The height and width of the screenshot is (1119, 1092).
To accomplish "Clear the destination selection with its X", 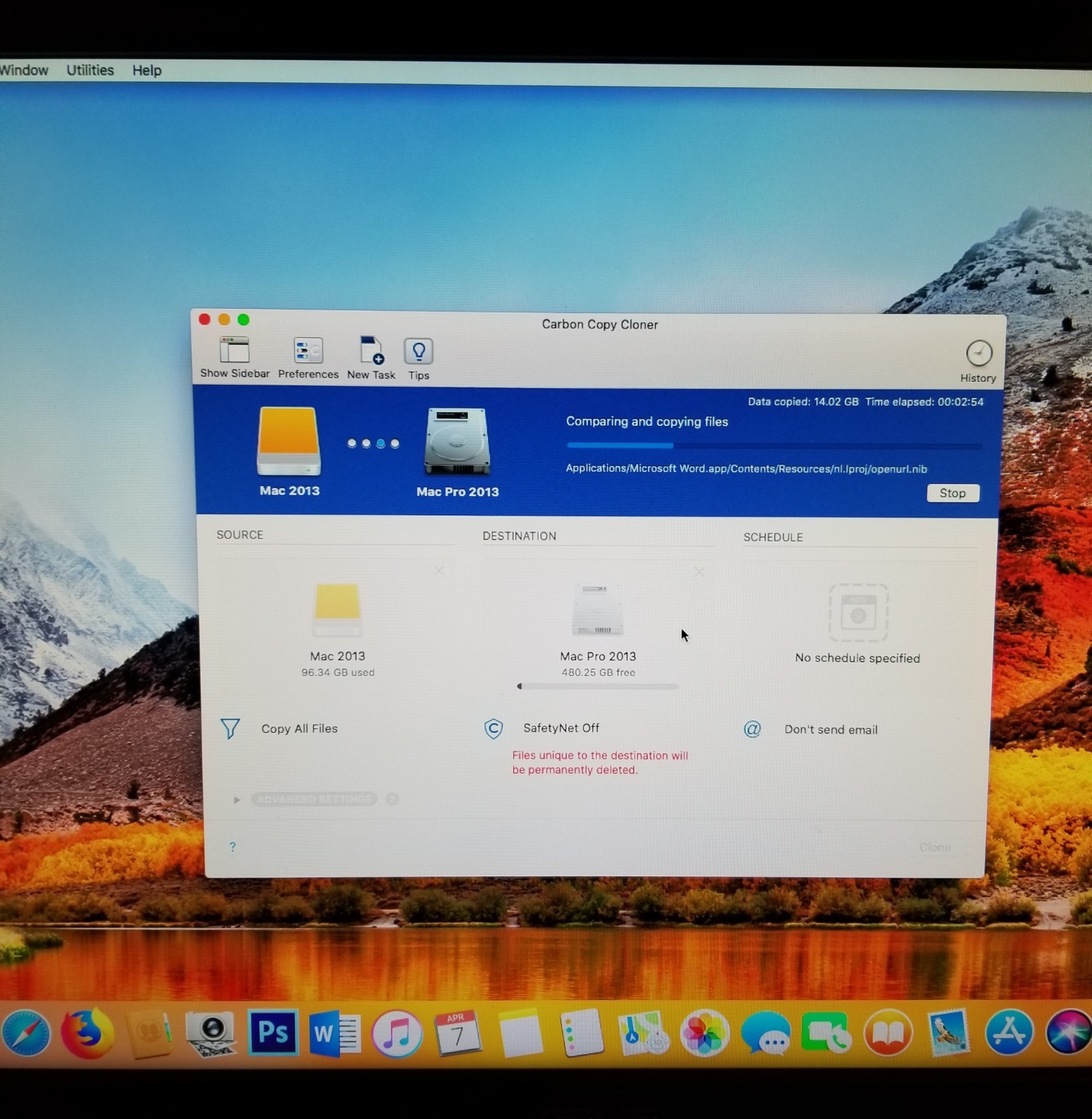I will point(699,571).
